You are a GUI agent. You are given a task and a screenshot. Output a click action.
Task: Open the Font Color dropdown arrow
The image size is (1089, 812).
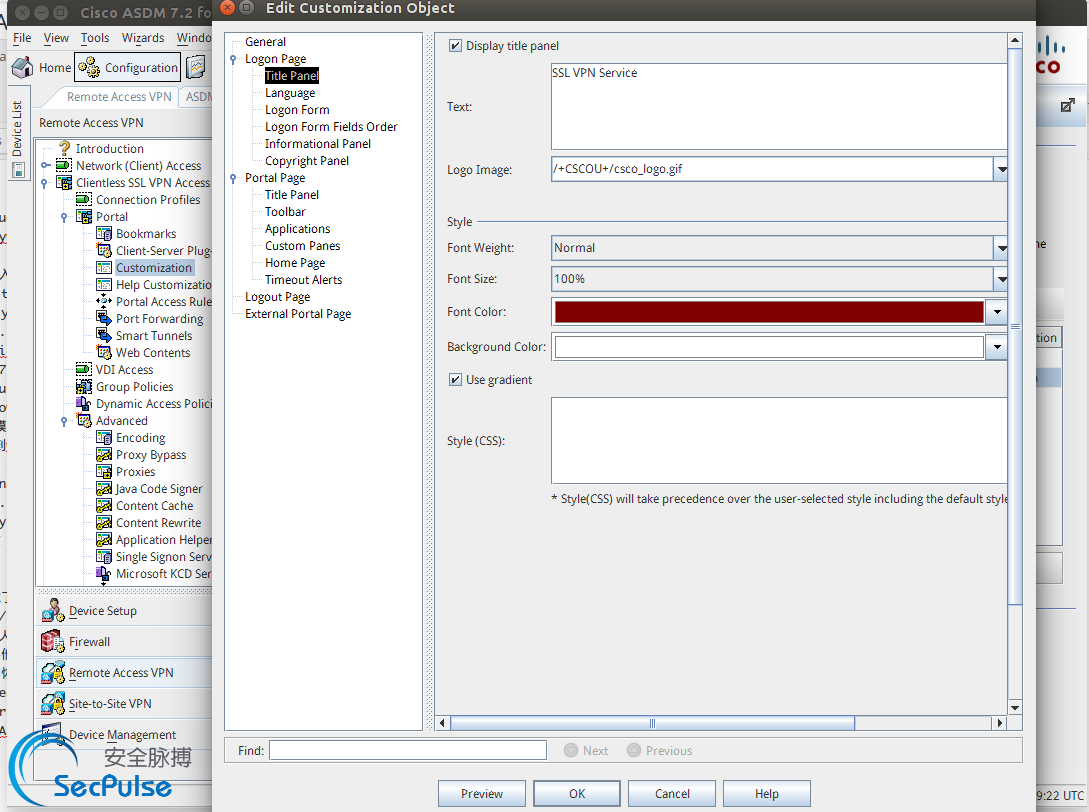(997, 312)
